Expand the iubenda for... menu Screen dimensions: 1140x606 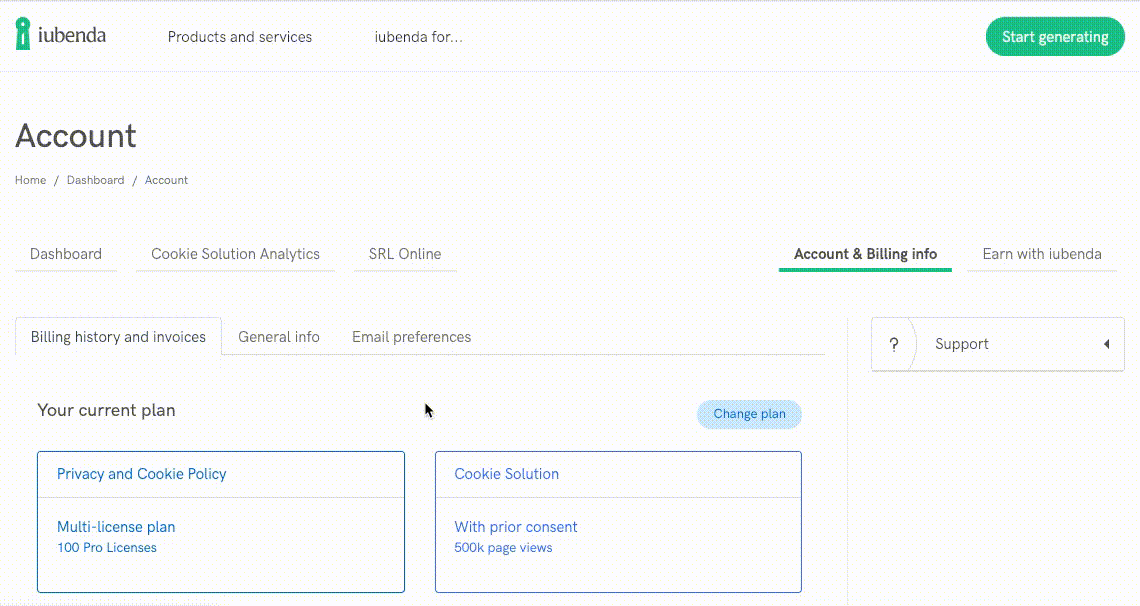(x=419, y=37)
